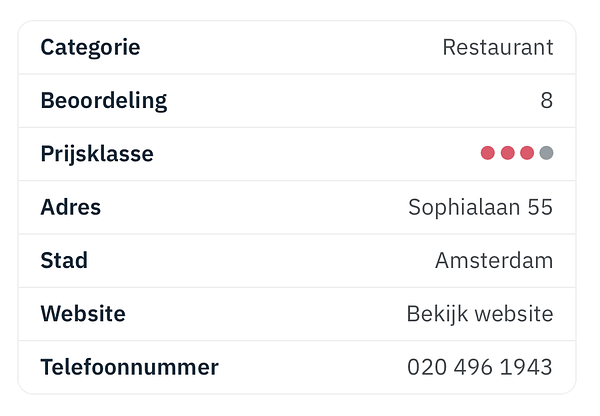Click the third red price dot
600x416 pixels.
[x=526, y=153]
